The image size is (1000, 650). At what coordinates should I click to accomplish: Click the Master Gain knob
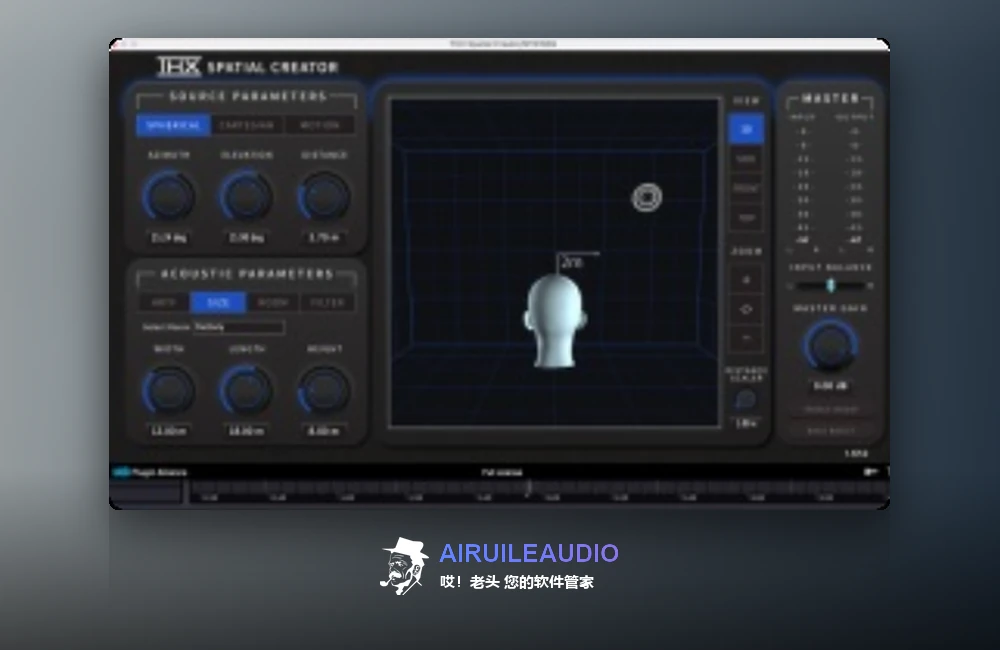830,345
